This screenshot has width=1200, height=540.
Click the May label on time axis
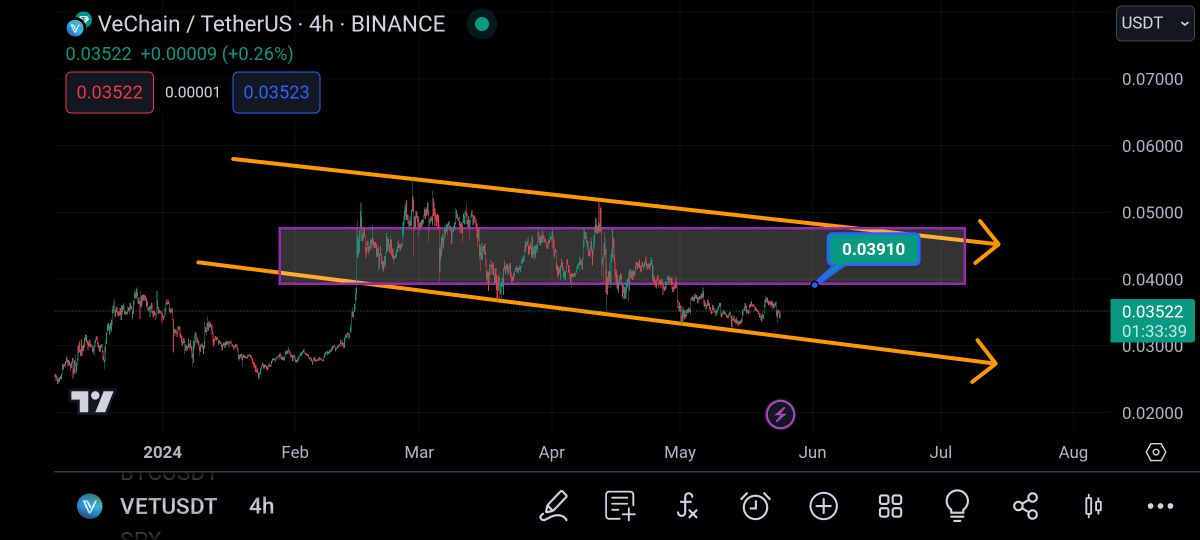[680, 452]
